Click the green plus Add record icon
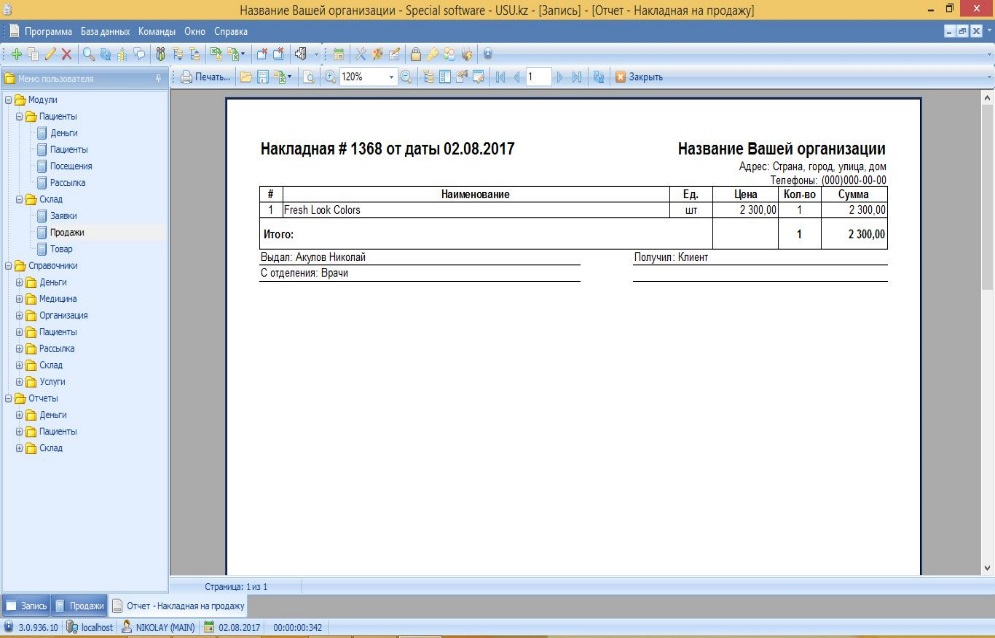995x638 pixels. (x=16, y=54)
